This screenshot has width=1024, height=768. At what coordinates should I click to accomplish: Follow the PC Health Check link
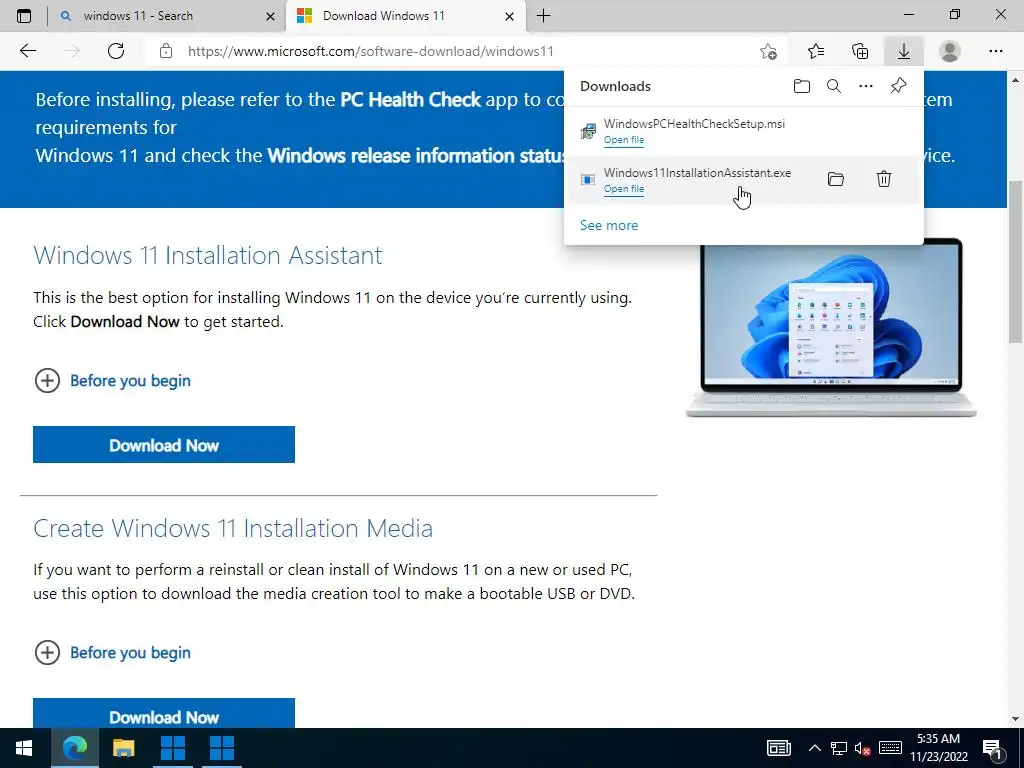click(x=410, y=99)
